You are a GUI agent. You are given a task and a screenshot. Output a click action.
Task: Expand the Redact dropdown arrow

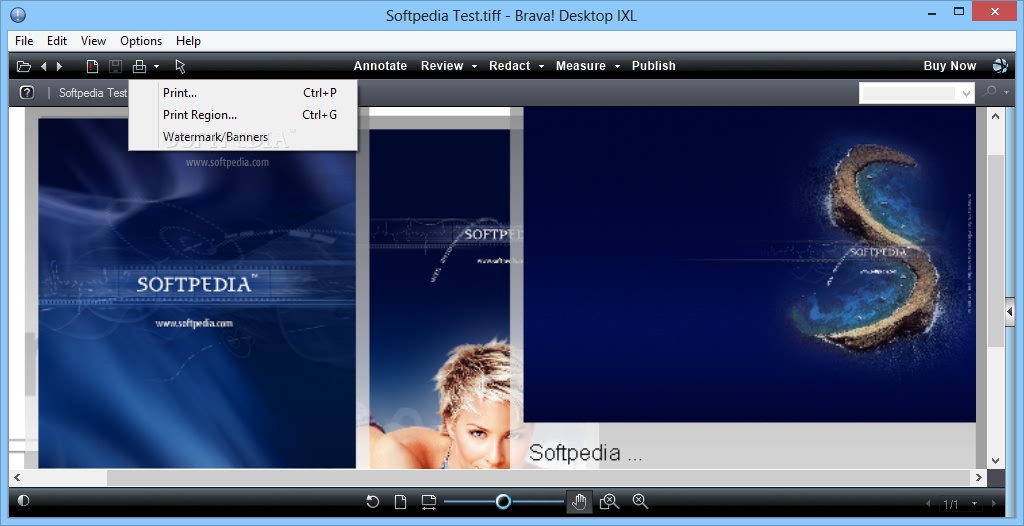click(x=541, y=67)
